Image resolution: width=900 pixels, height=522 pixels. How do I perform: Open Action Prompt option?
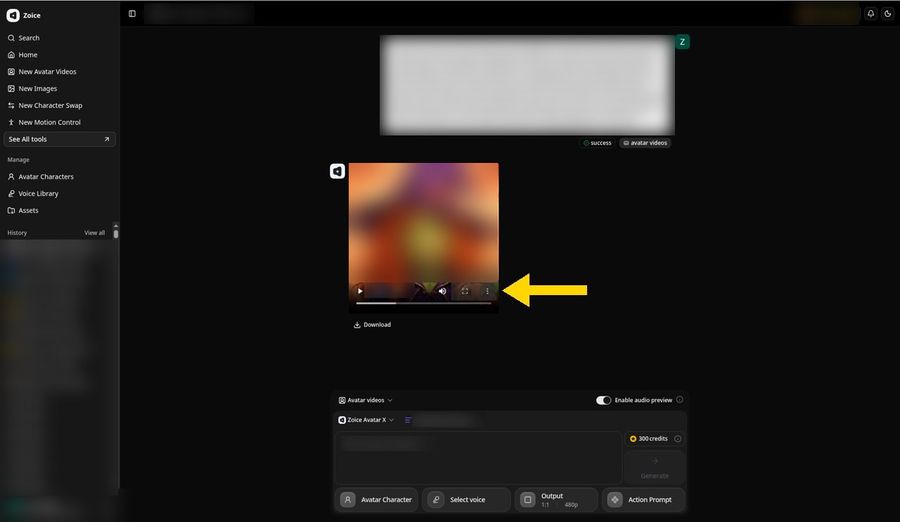[643, 500]
